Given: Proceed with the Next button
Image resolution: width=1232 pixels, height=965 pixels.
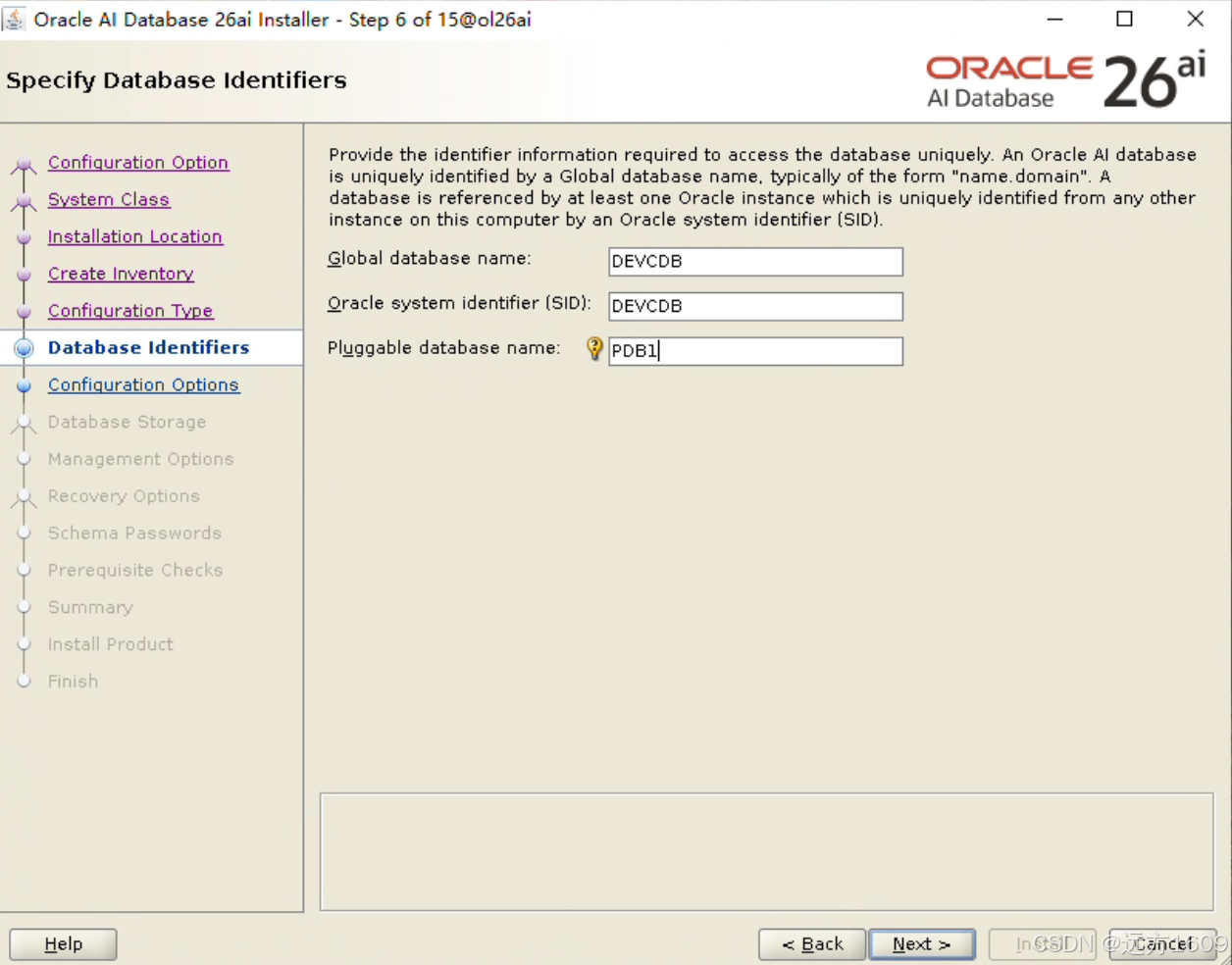Looking at the screenshot, I should coord(922,944).
